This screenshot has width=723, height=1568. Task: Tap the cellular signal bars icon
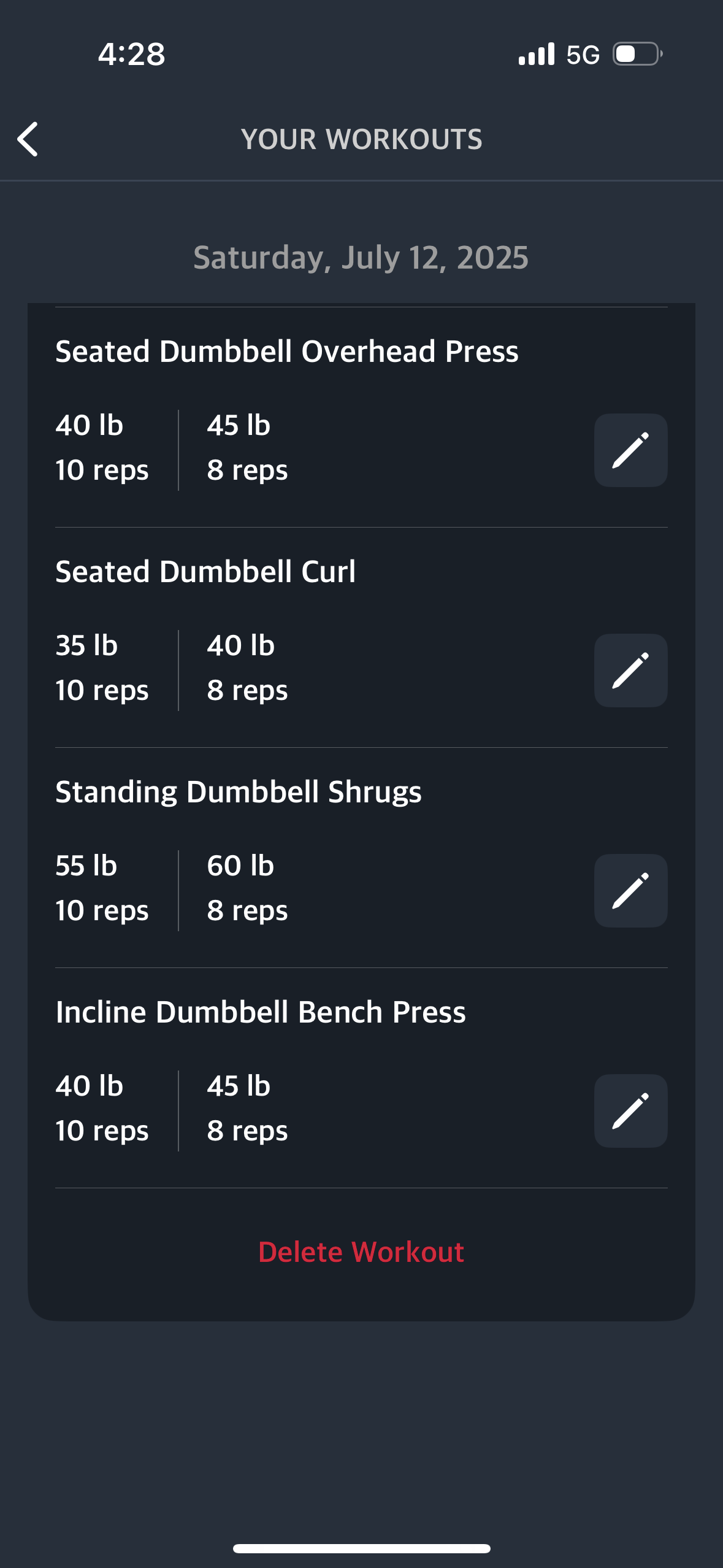(537, 54)
